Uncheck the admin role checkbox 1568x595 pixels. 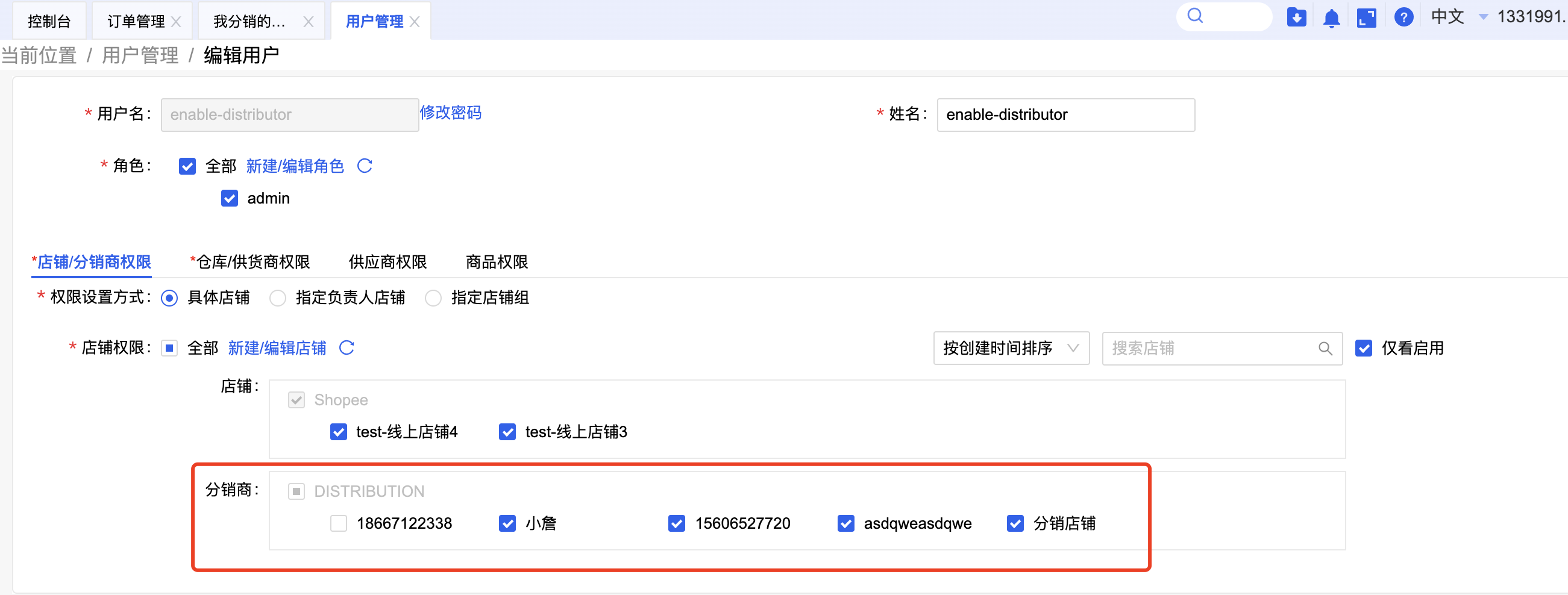point(230,198)
